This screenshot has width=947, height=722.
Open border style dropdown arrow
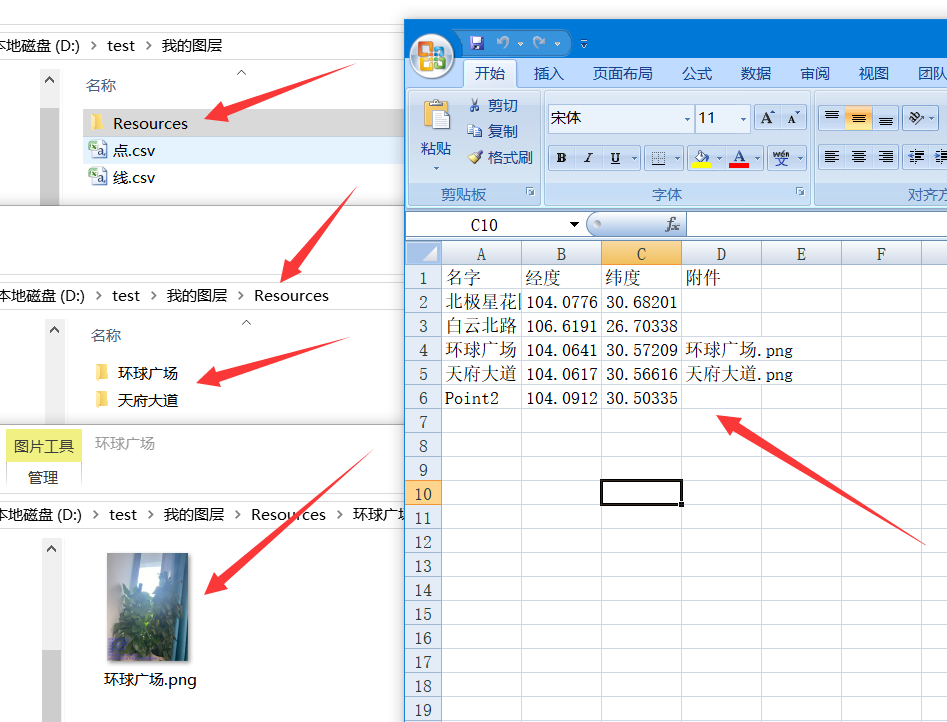coord(677,158)
